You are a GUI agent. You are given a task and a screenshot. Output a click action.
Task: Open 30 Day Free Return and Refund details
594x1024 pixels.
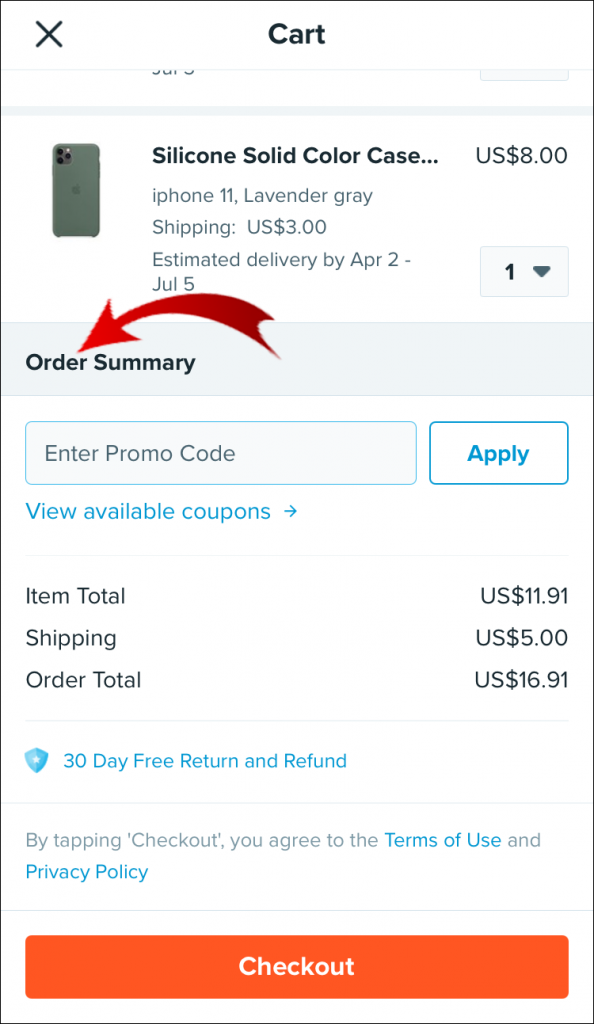[x=205, y=761]
